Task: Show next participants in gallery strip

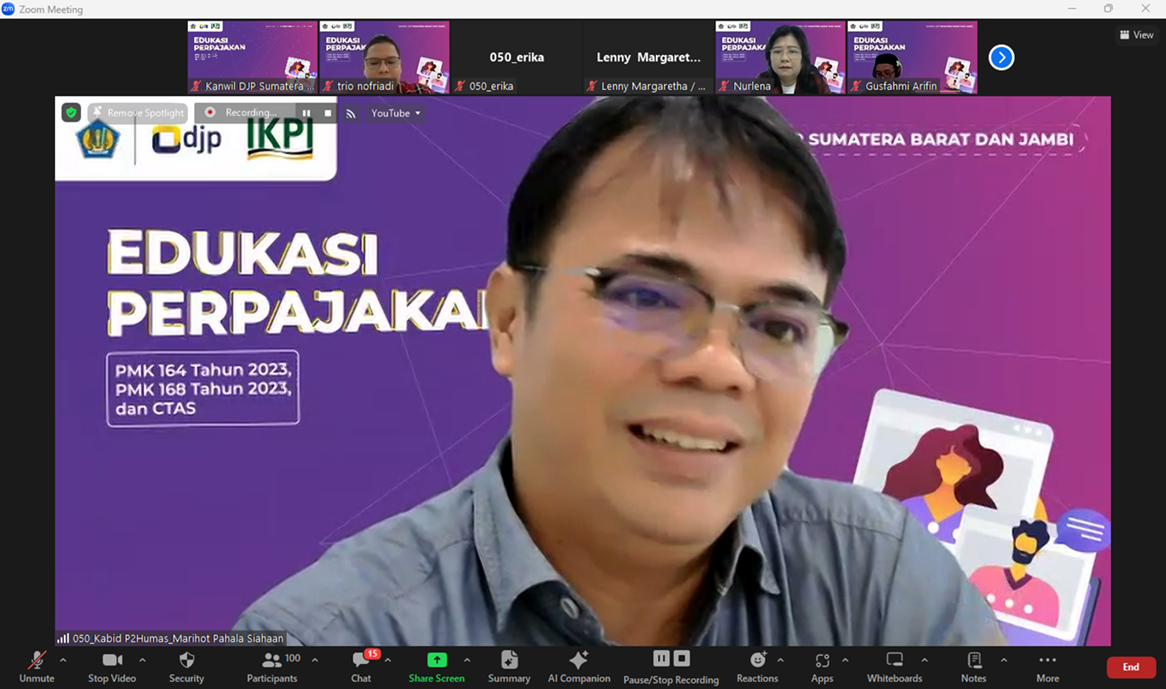Action: 1001,58
